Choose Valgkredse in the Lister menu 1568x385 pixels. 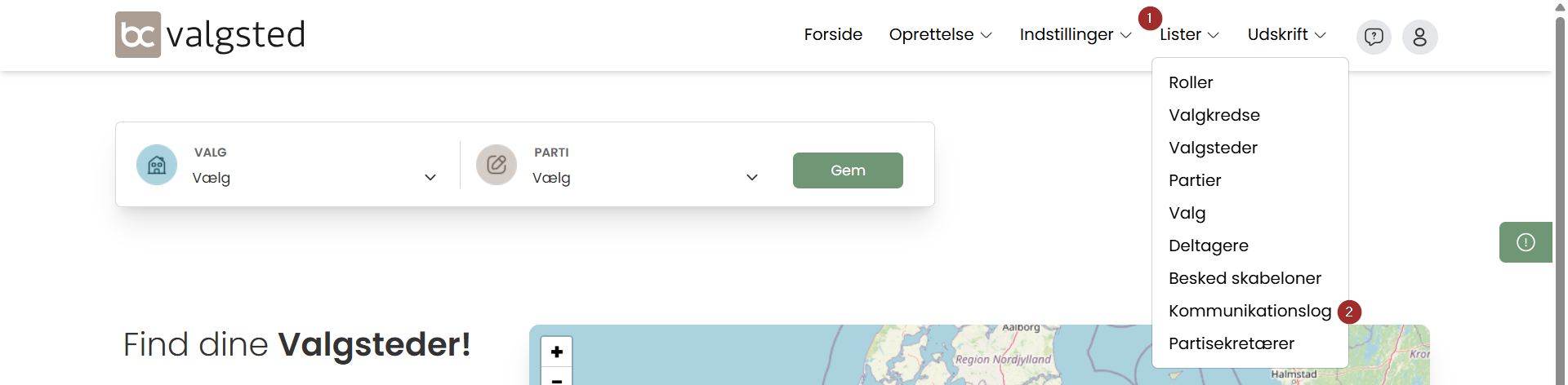point(1214,115)
